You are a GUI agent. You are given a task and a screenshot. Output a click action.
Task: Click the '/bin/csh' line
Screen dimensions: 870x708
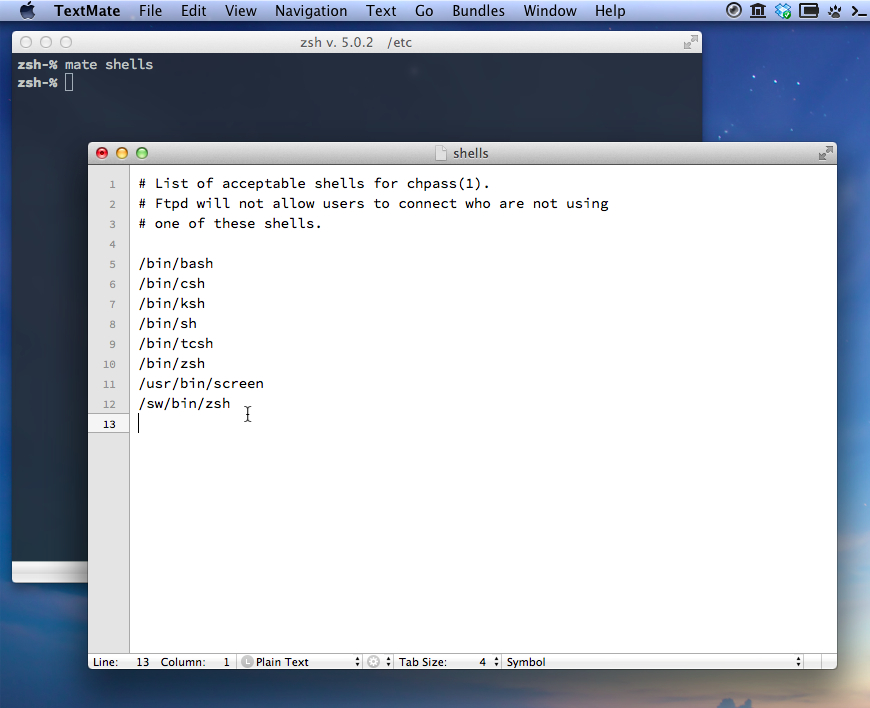click(172, 283)
